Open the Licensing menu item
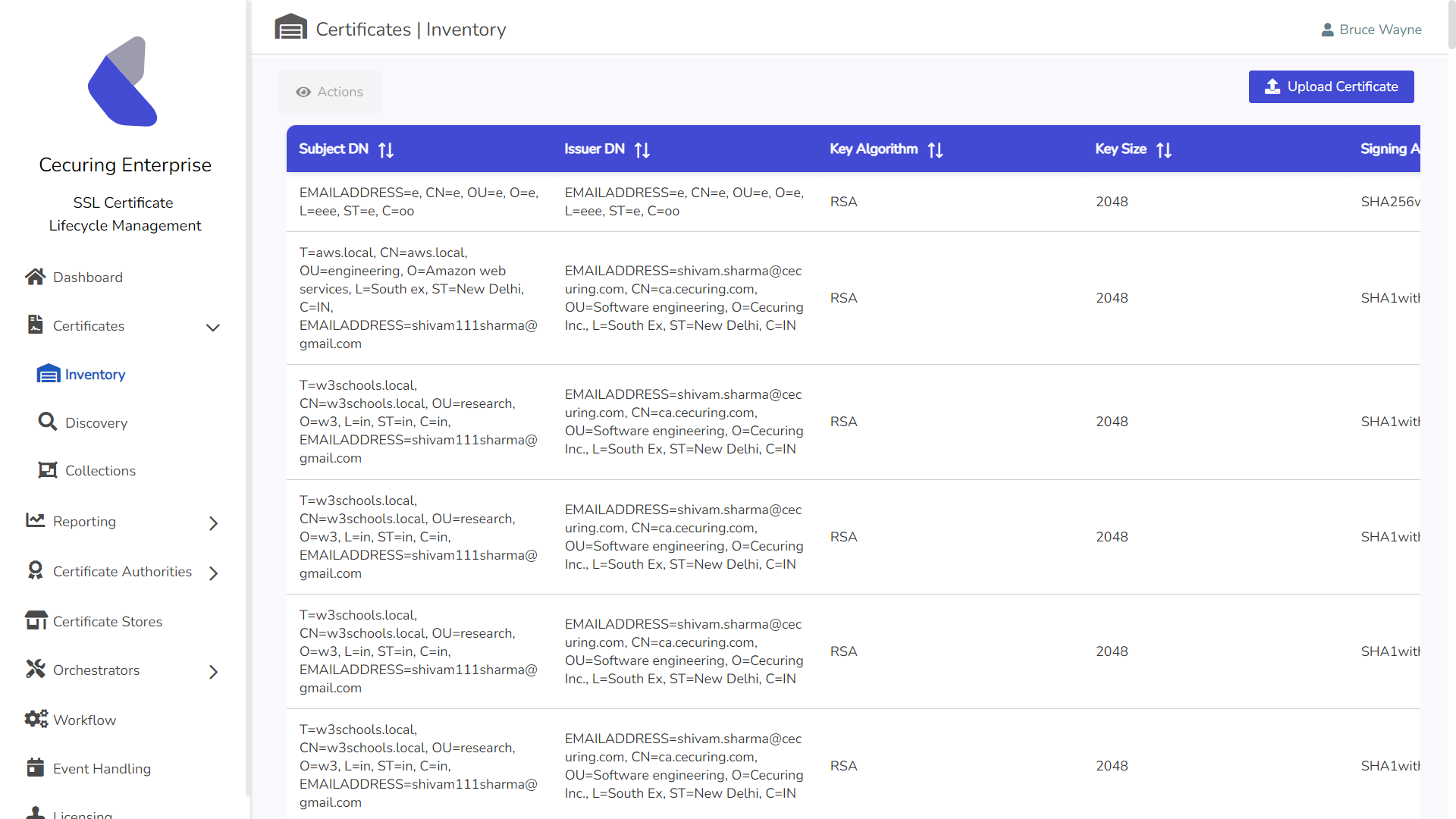The image size is (1456, 819). click(82, 813)
